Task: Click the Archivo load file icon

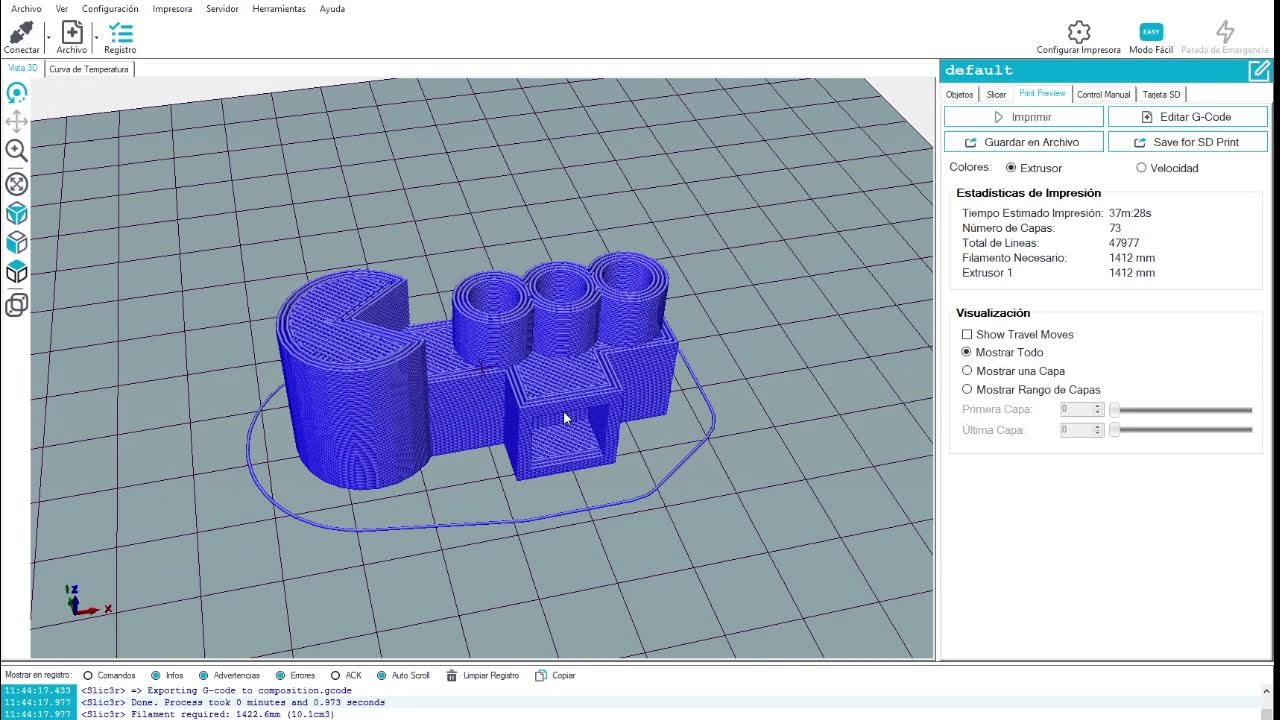Action: [72, 32]
